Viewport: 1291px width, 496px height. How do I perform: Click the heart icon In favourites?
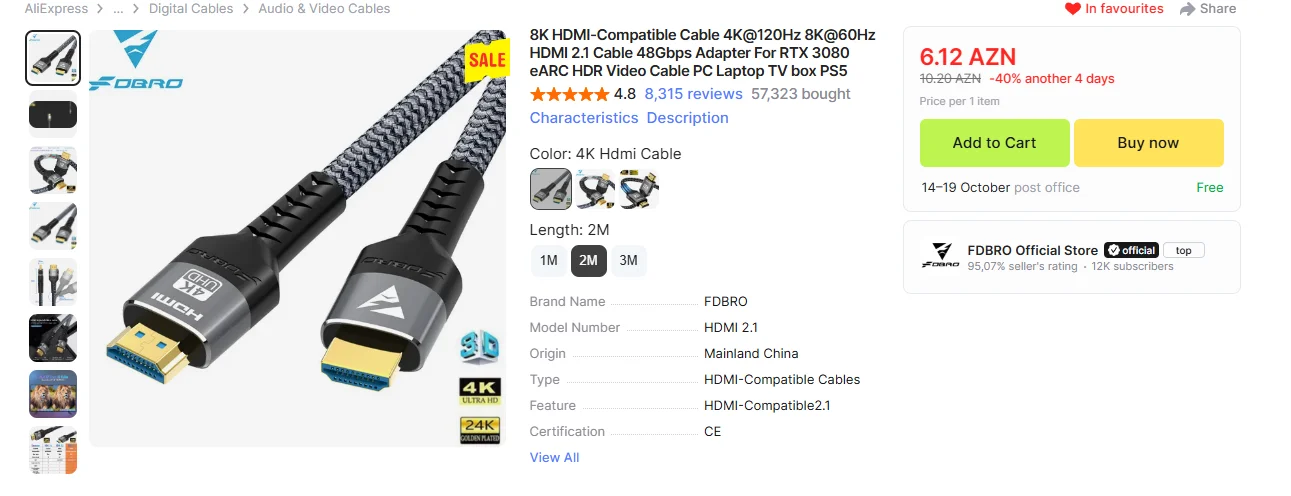[x=1073, y=9]
